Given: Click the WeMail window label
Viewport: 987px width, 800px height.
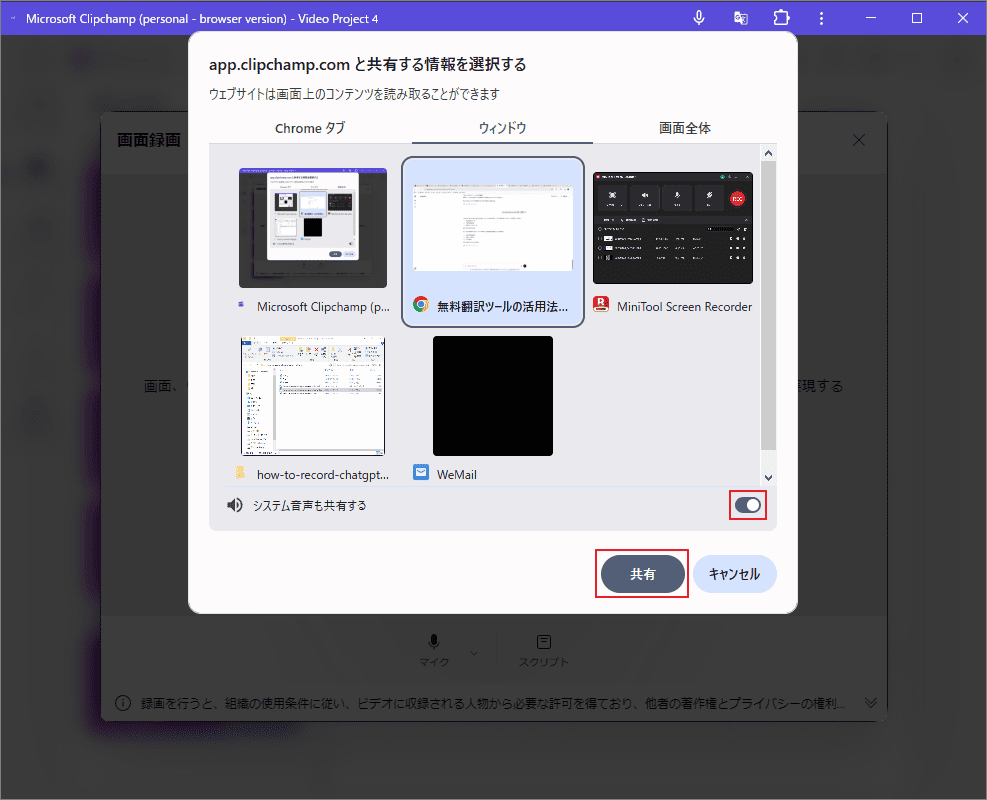Looking at the screenshot, I should tap(457, 475).
